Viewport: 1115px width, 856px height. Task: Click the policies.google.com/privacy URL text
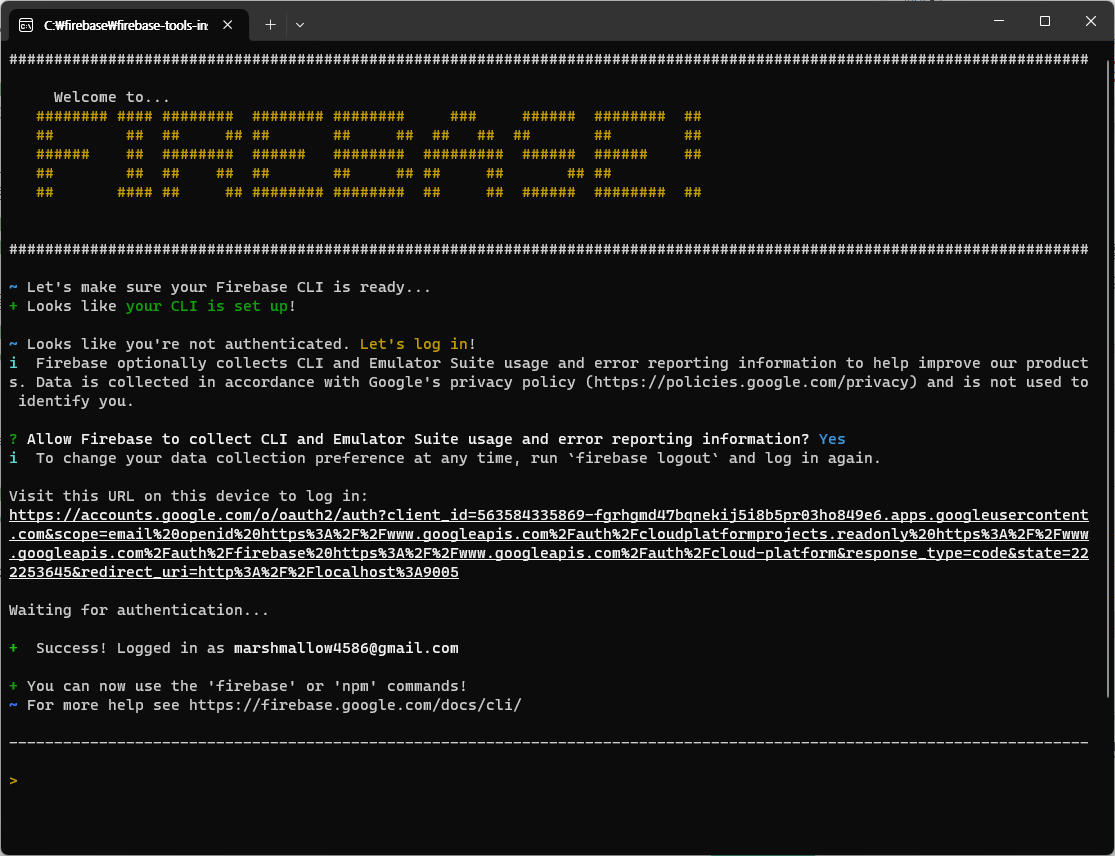point(751,382)
